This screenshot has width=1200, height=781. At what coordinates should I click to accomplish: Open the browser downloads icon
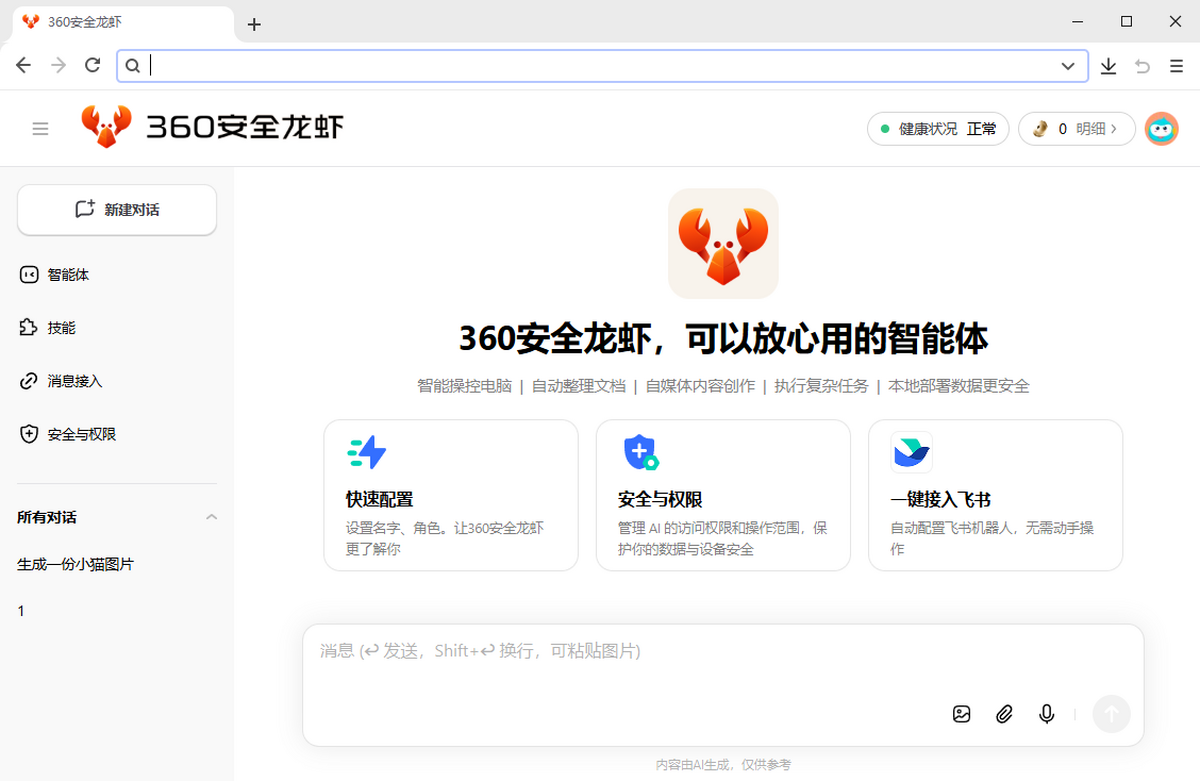(x=1108, y=65)
